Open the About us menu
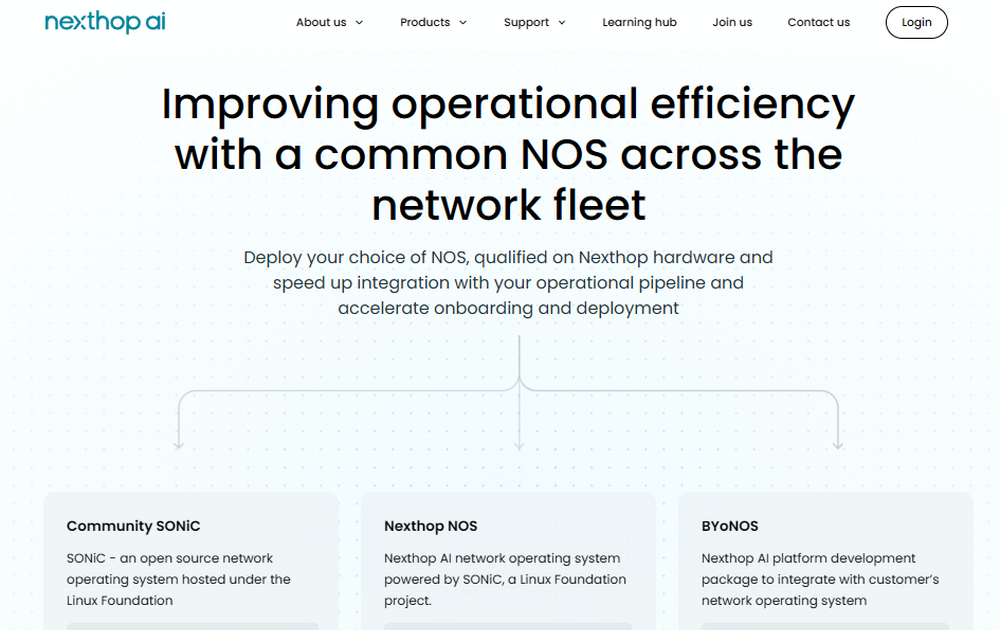1000x630 pixels. click(x=321, y=22)
